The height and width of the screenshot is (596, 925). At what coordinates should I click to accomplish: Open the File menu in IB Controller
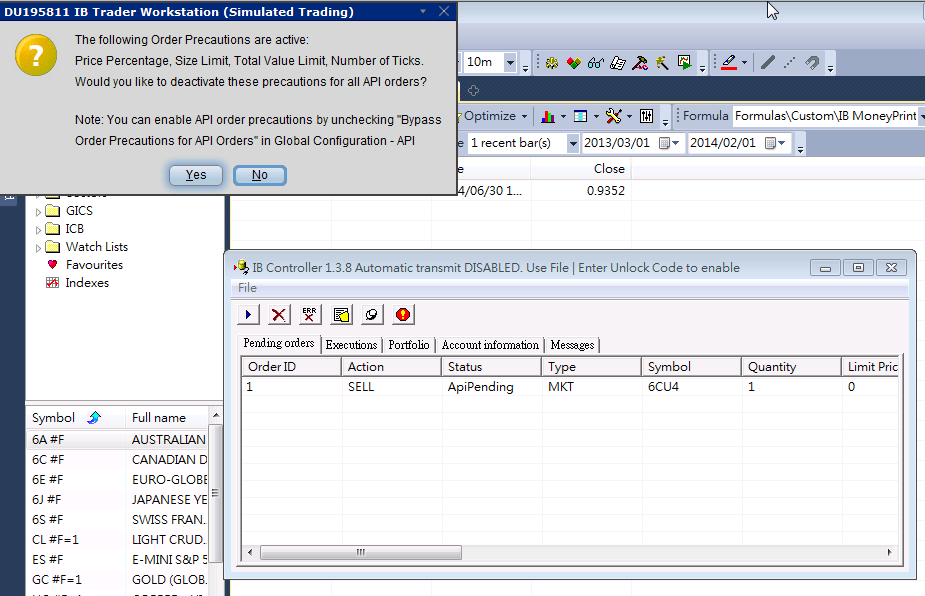point(247,288)
